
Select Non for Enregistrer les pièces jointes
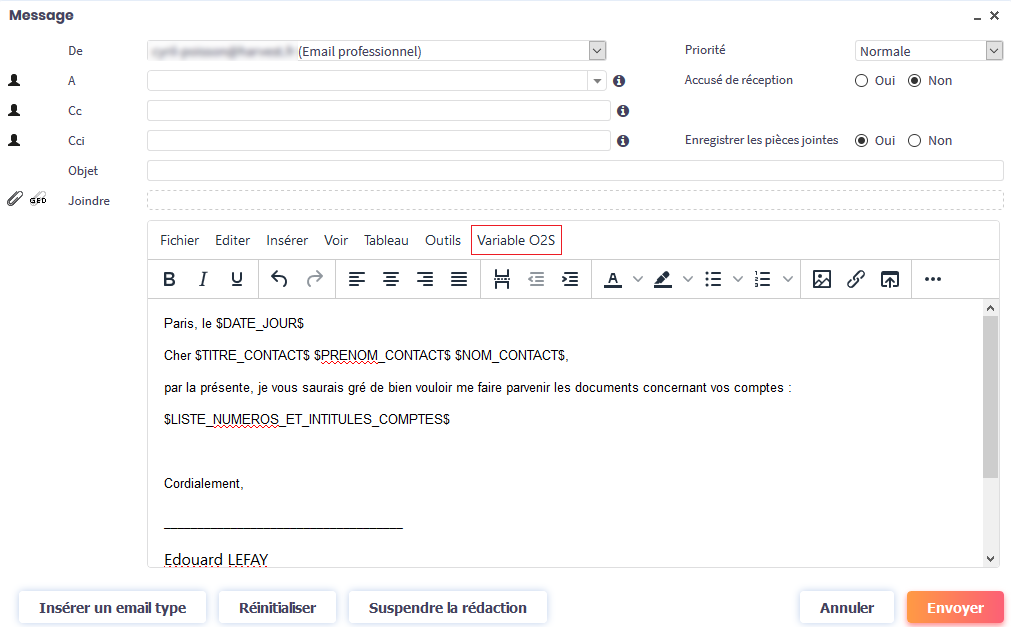(914, 141)
